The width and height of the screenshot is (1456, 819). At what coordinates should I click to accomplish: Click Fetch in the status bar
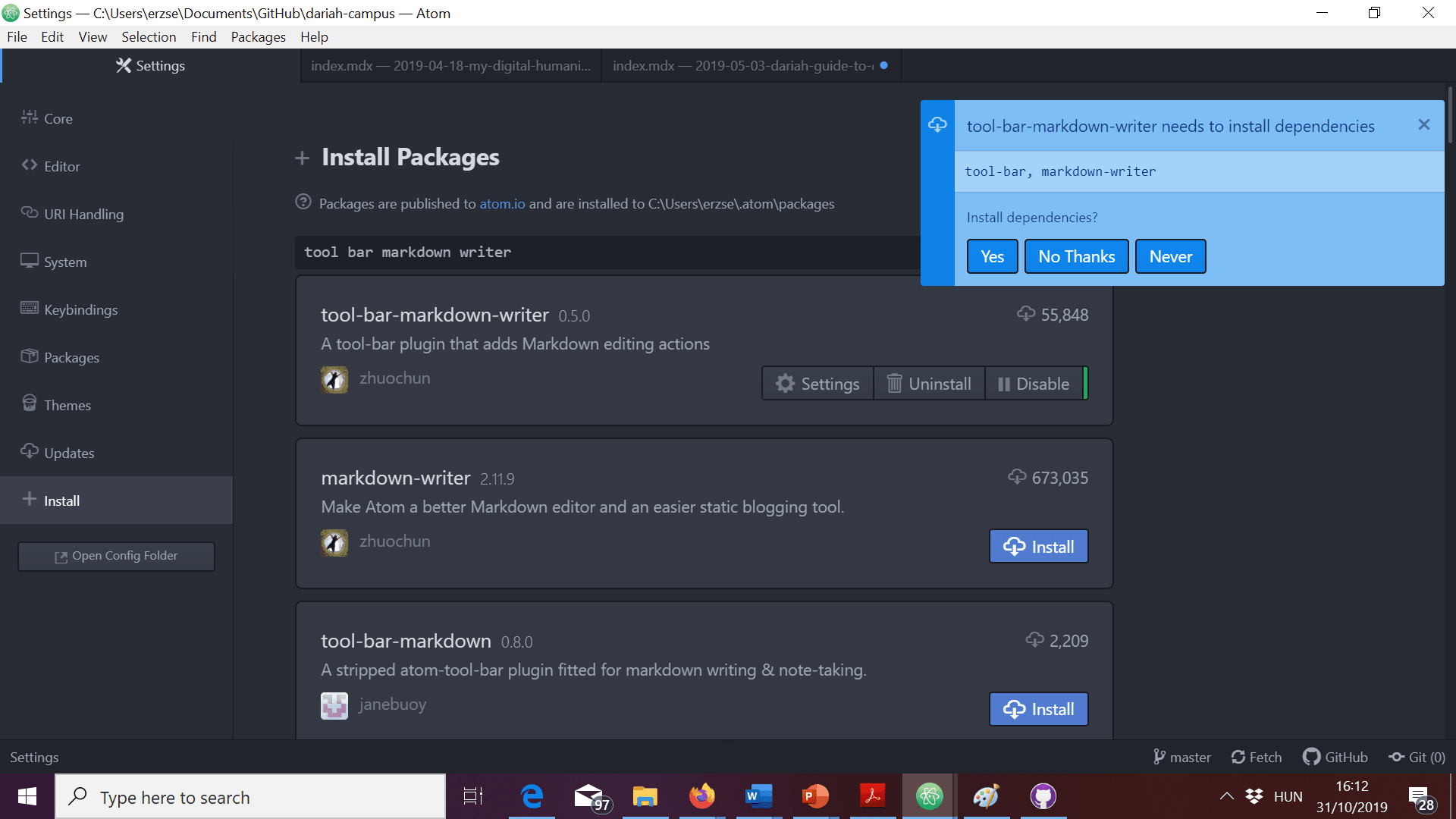(1257, 757)
